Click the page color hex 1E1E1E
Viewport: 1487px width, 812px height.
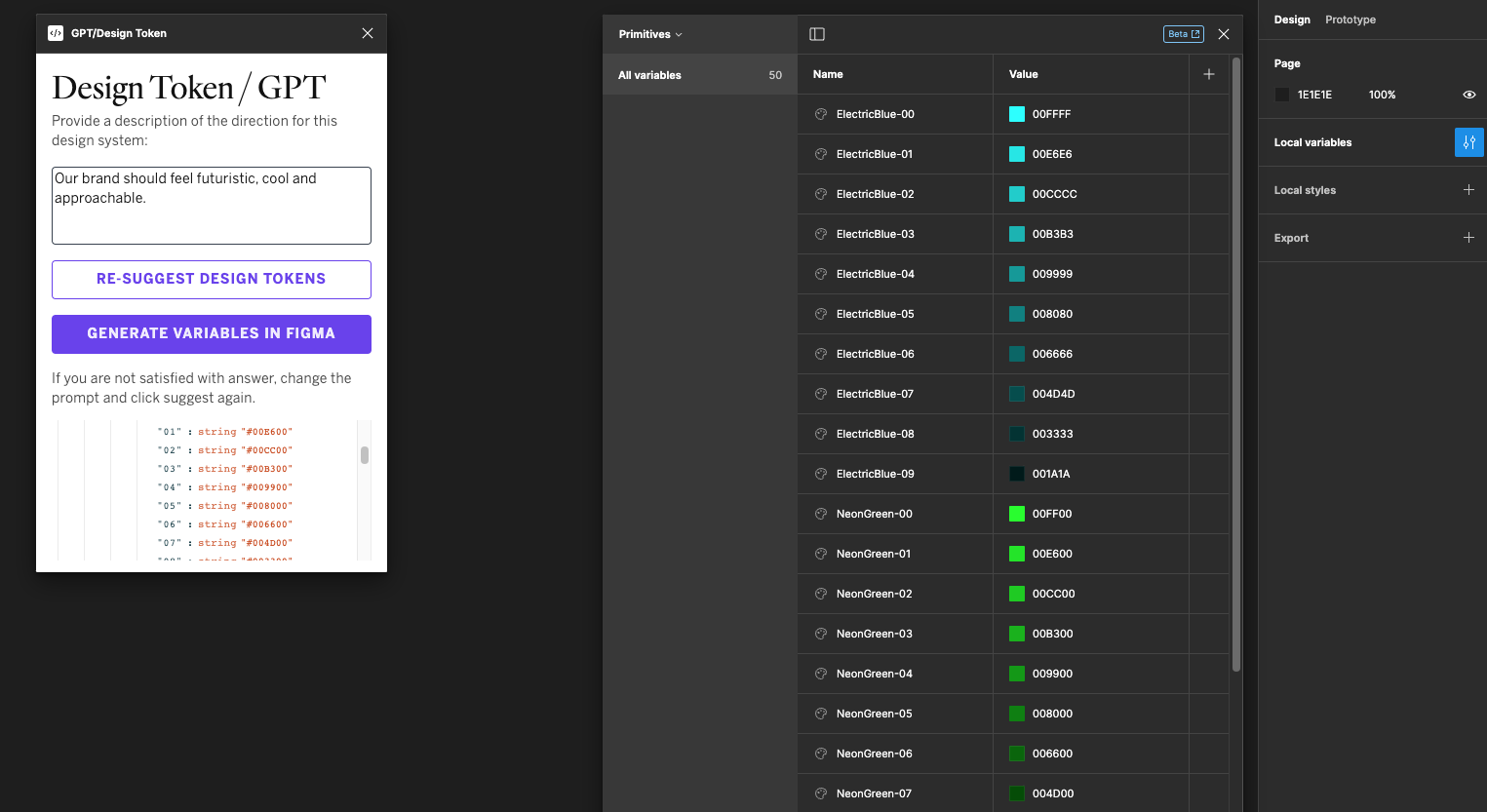pos(1314,95)
